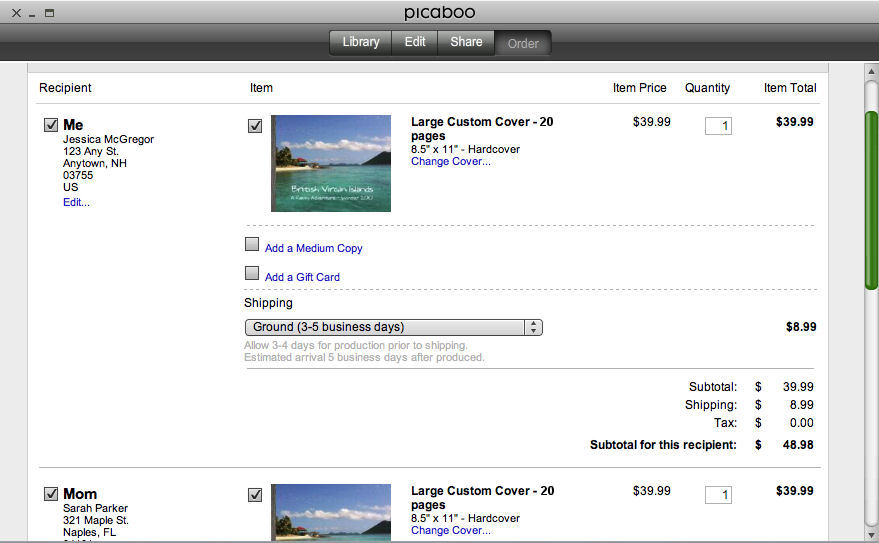Switch to the Library tab
Image resolution: width=879 pixels, height=543 pixels.
coord(360,42)
